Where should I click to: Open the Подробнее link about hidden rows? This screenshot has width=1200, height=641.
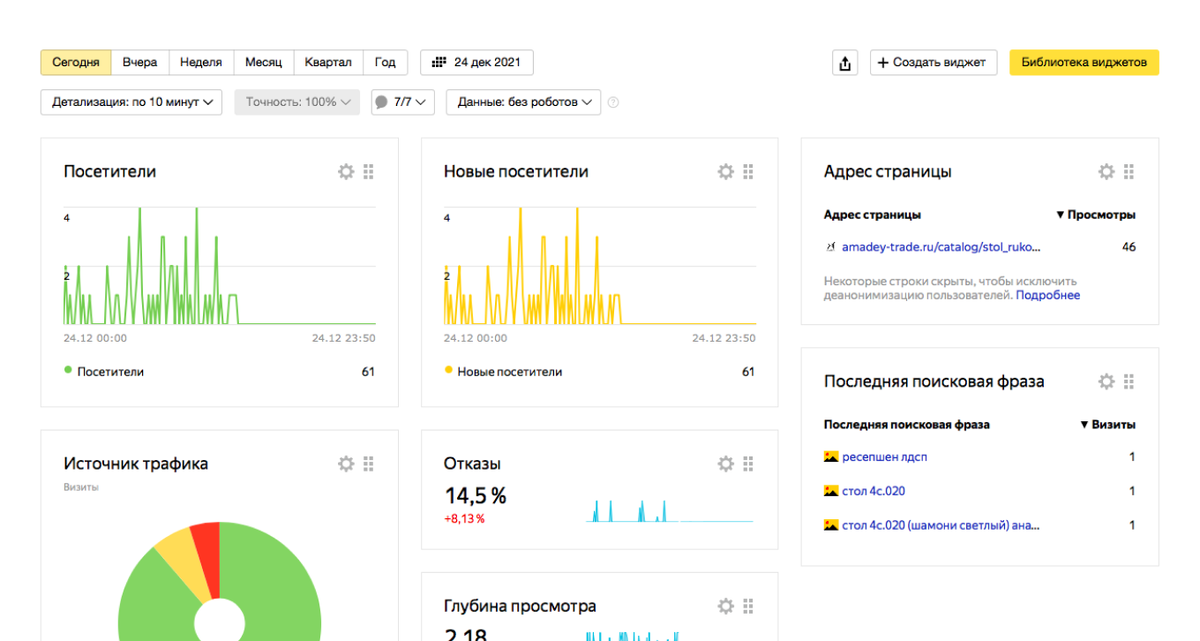(x=1048, y=294)
